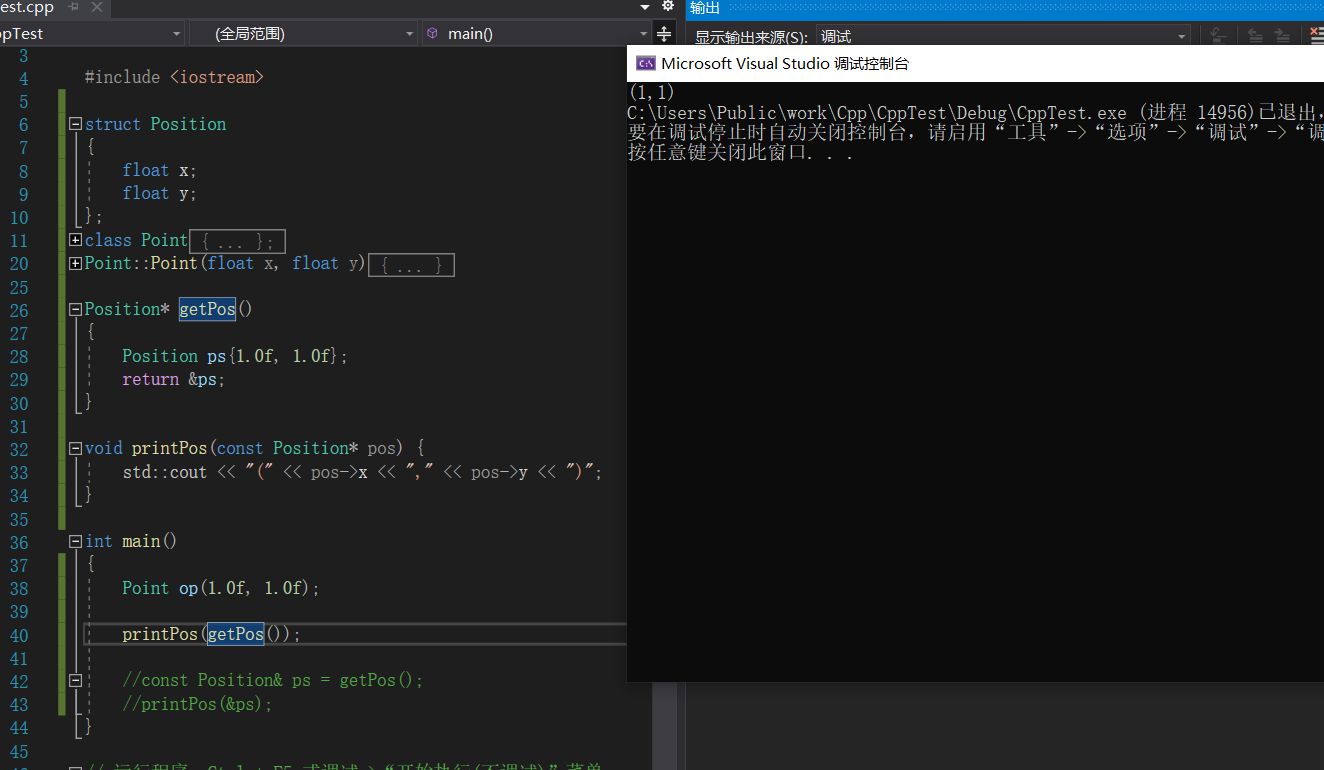
Task: Open the 全局范围 scope dropdown
Action: coord(303,34)
